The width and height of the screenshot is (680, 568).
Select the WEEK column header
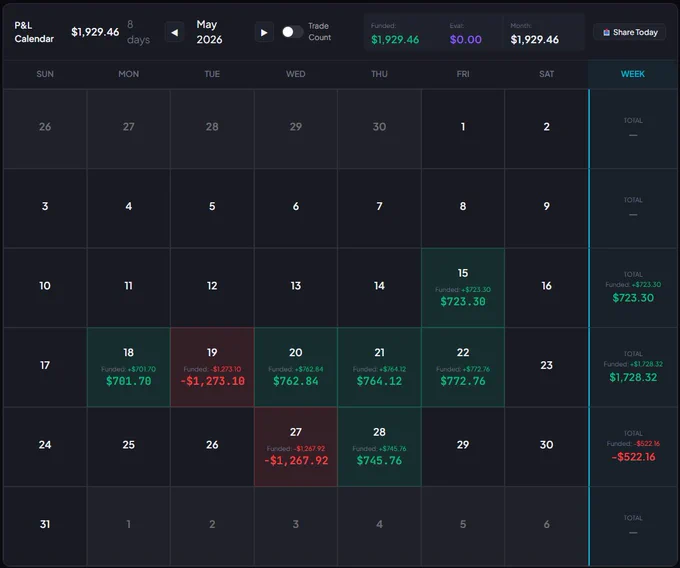tap(633, 74)
